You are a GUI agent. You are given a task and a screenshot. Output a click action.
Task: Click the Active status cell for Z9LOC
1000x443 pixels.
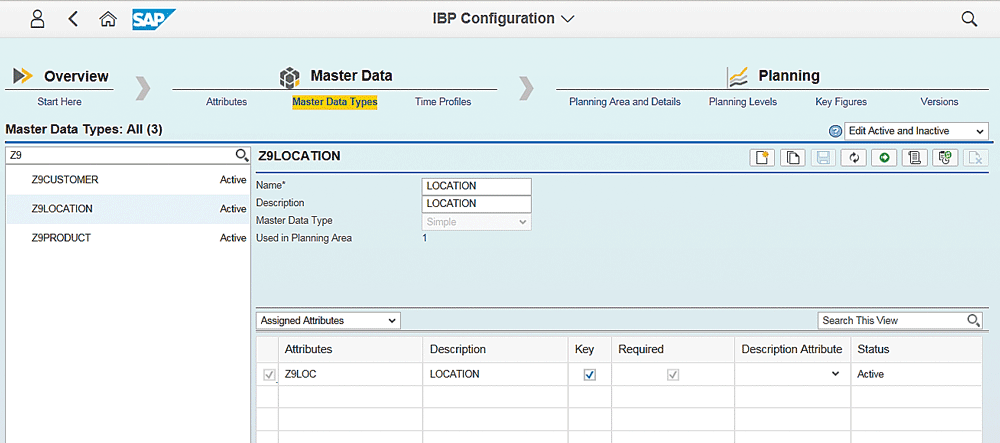[x=916, y=374]
